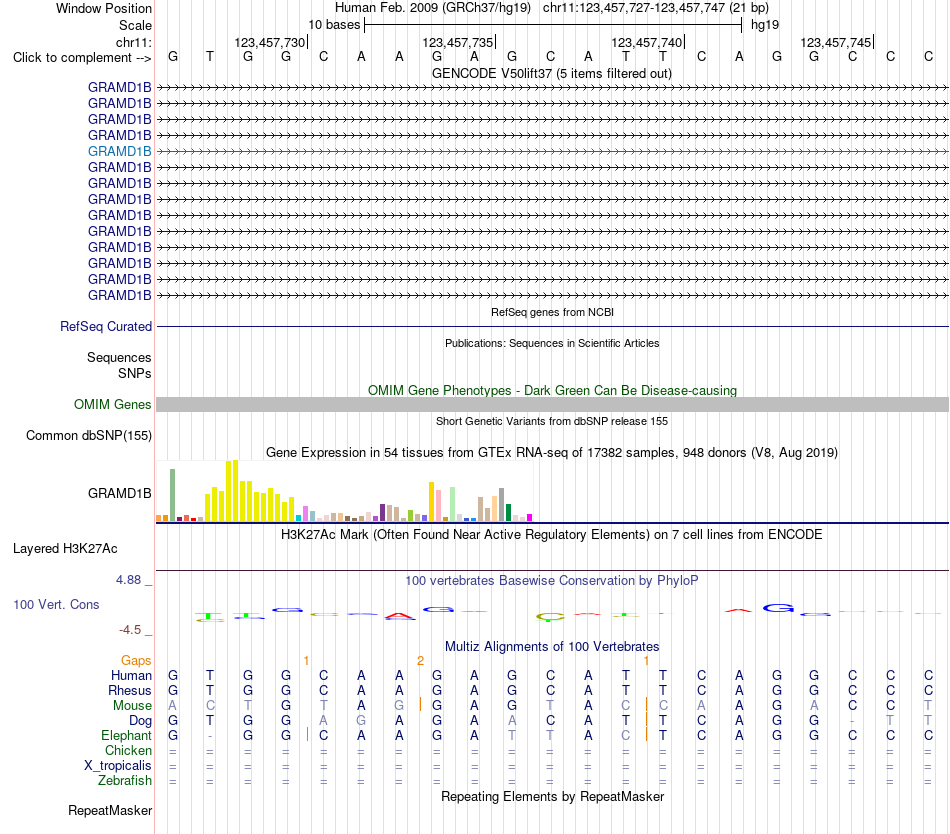Viewport: 950px width, 834px height.
Task: Click the '10 bases' scale bar label
Action: click(x=334, y=25)
